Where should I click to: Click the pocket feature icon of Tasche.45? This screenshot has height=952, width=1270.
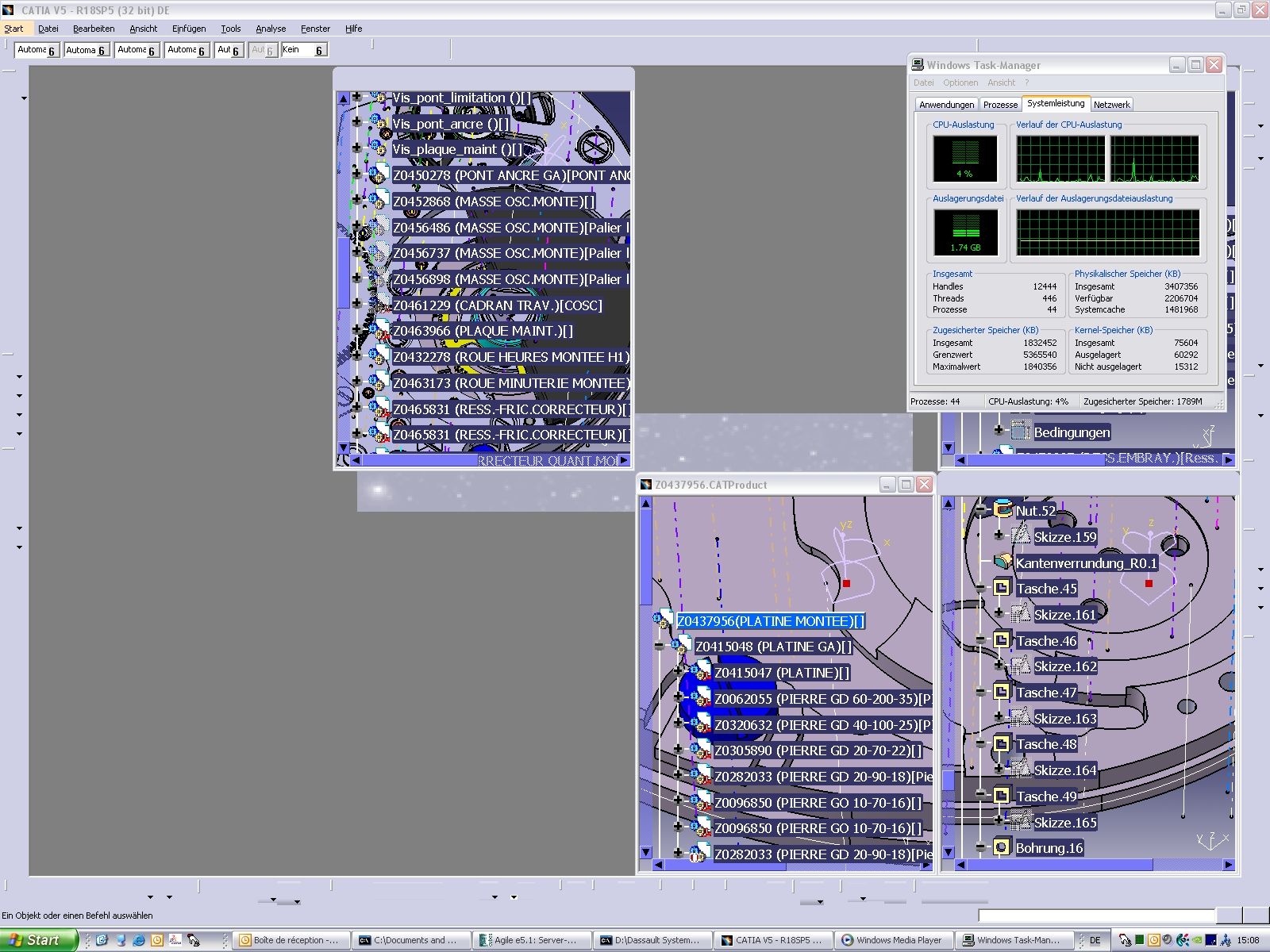pyautogui.click(x=1003, y=588)
